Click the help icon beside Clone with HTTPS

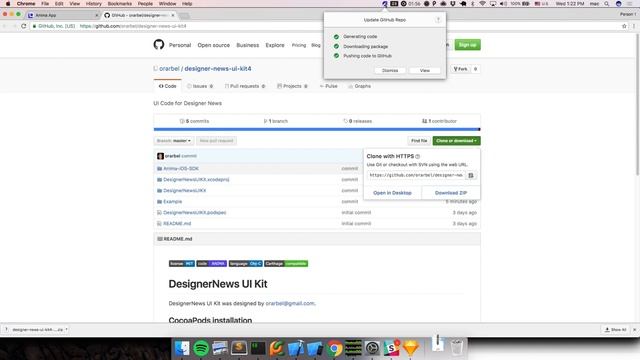(x=418, y=156)
